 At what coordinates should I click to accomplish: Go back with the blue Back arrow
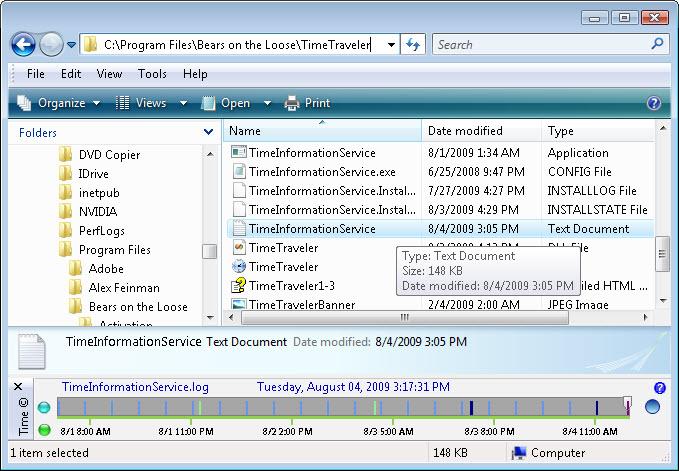[x=23, y=44]
